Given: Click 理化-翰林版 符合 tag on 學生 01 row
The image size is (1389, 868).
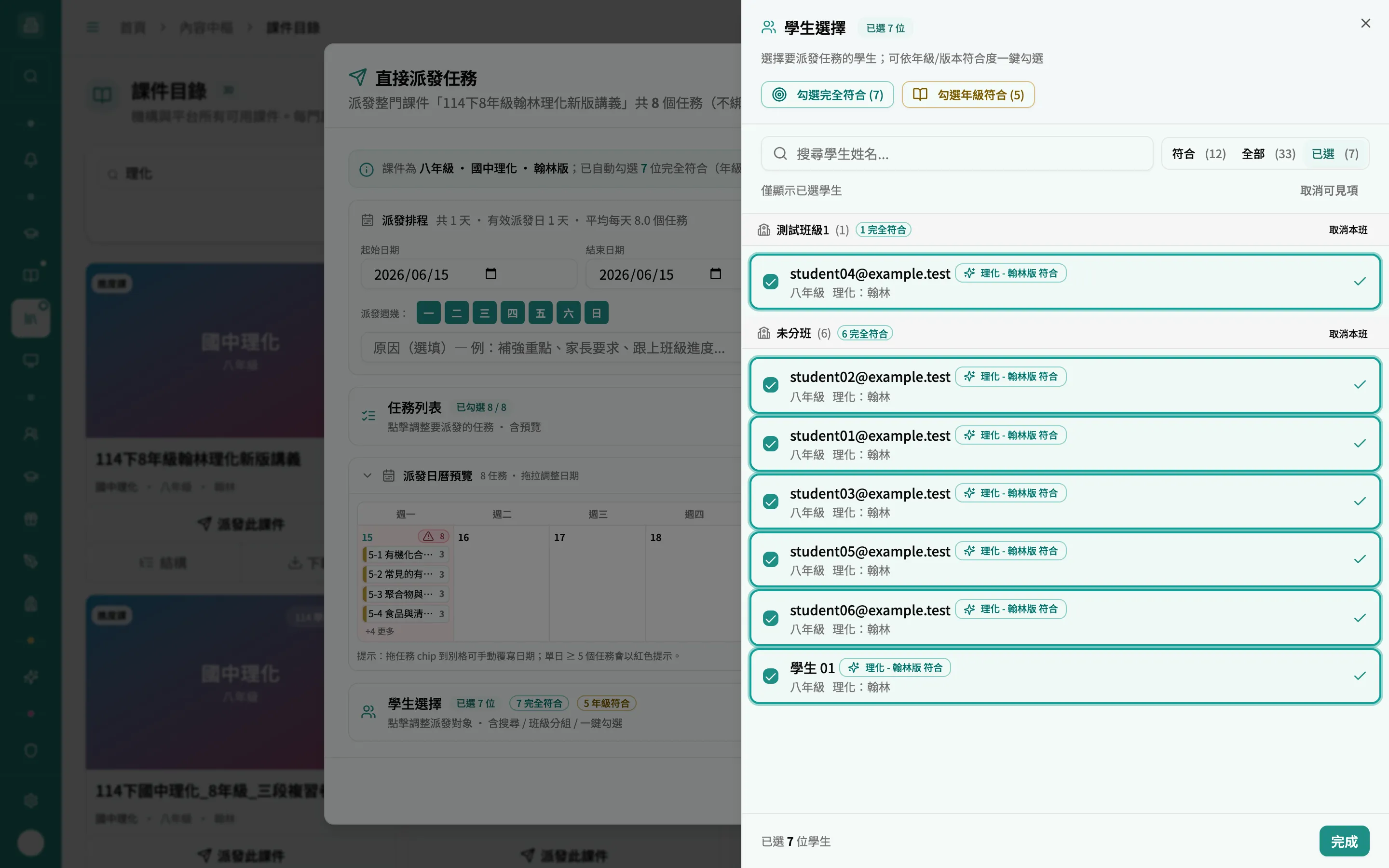Looking at the screenshot, I should pos(895,668).
